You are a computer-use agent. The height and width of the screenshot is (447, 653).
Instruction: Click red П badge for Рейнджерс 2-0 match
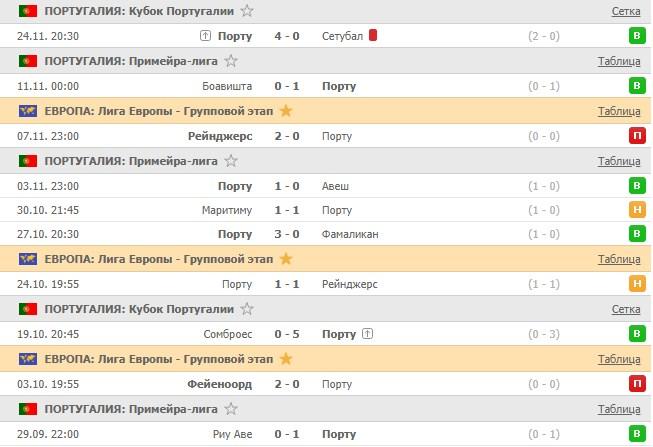click(636, 136)
